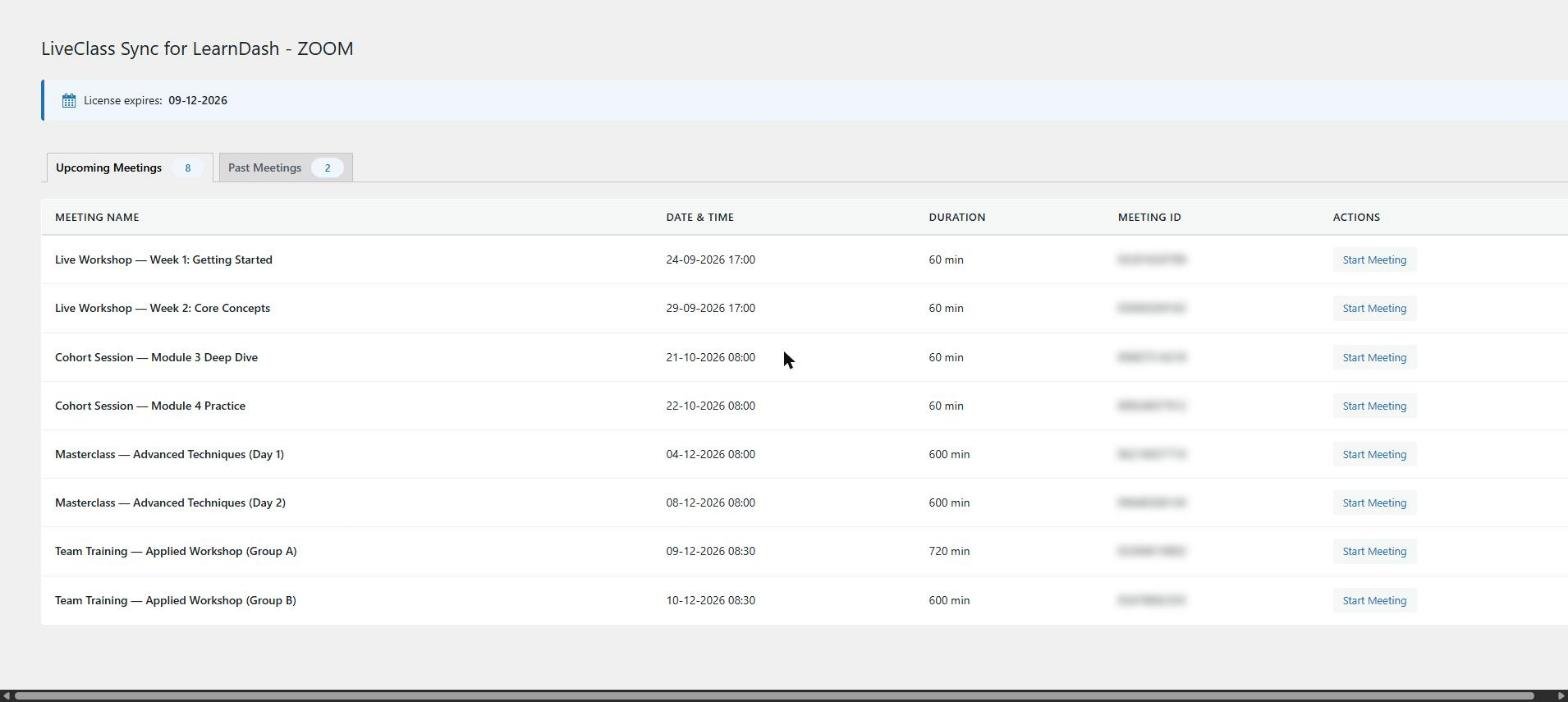Click the scrollbar left arrow
Screen dimensions: 1568x702
6,695
